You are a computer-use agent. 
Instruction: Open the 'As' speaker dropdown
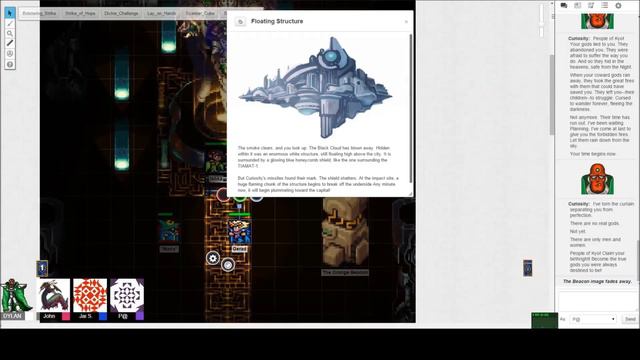593,319
